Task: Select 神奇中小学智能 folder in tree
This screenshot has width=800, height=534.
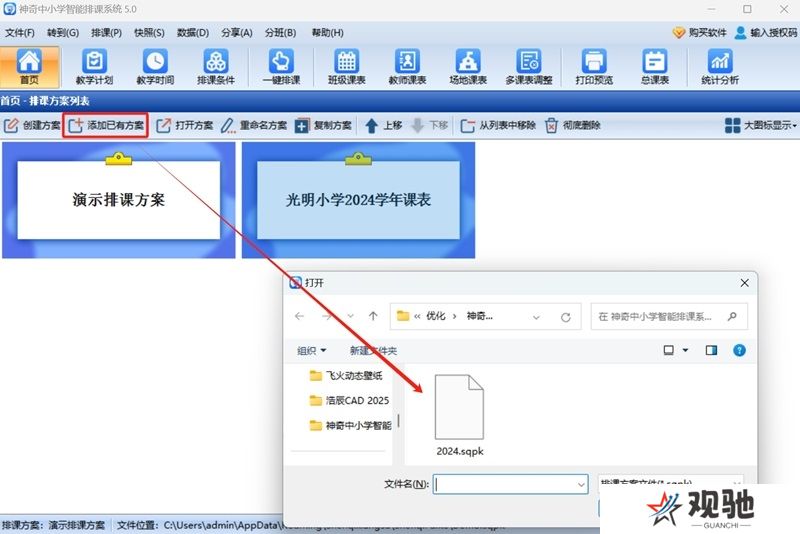Action: (x=351, y=425)
